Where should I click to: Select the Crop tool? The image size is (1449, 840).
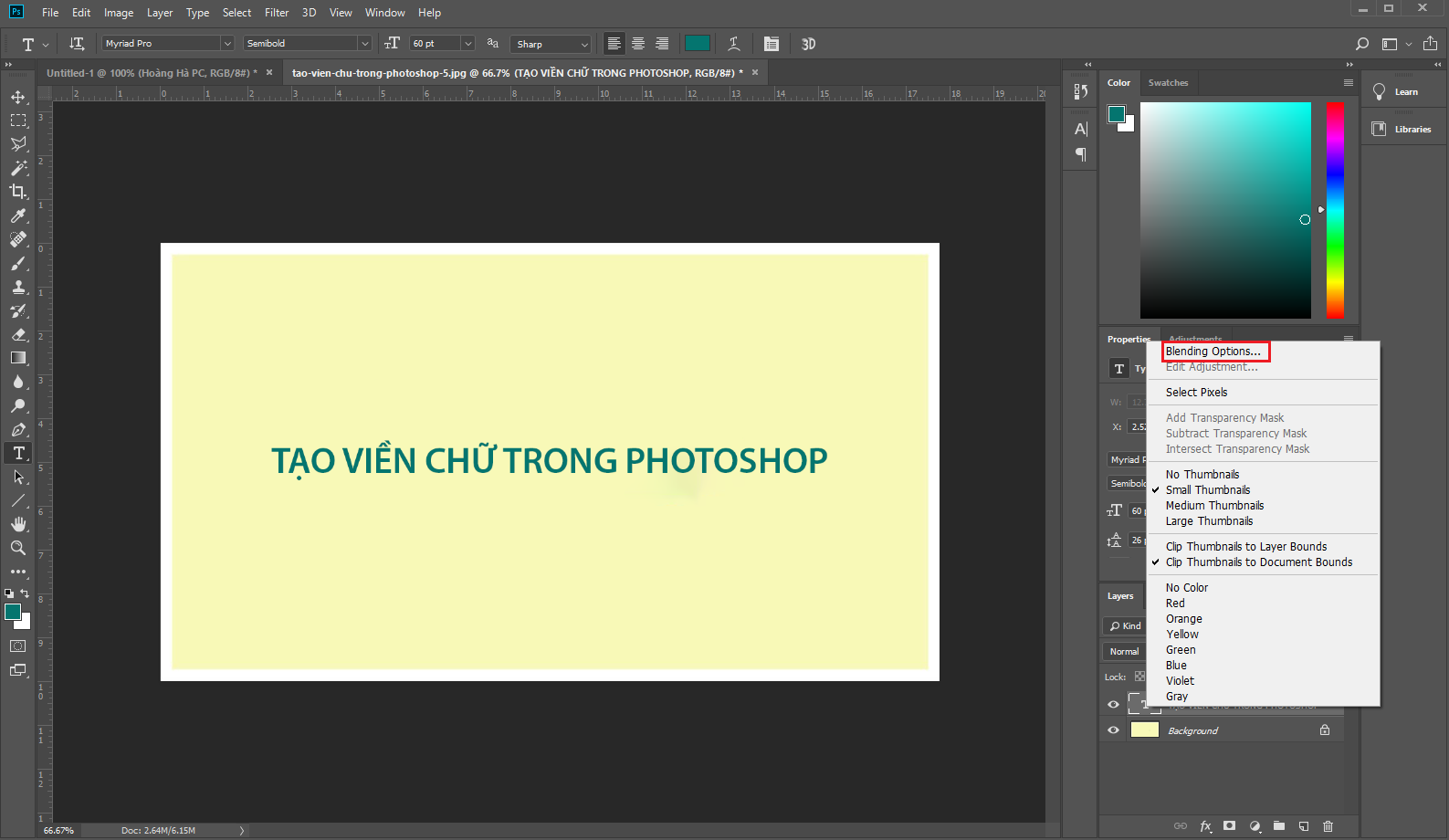[x=18, y=192]
